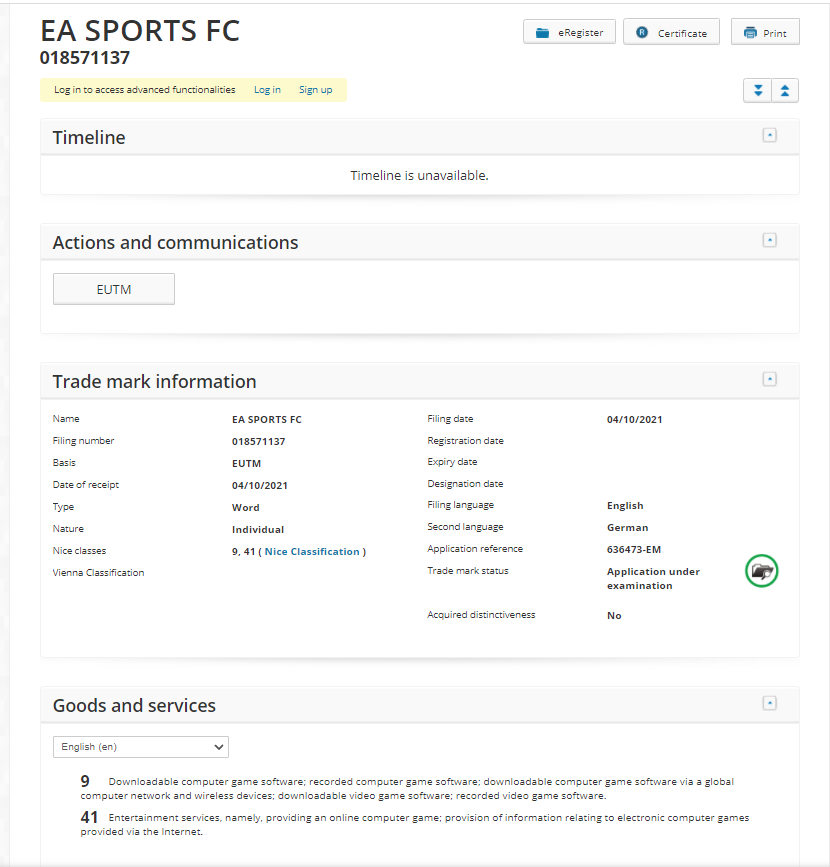The image size is (830, 867).
Task: Open the Nice Classification link
Action: [x=312, y=551]
